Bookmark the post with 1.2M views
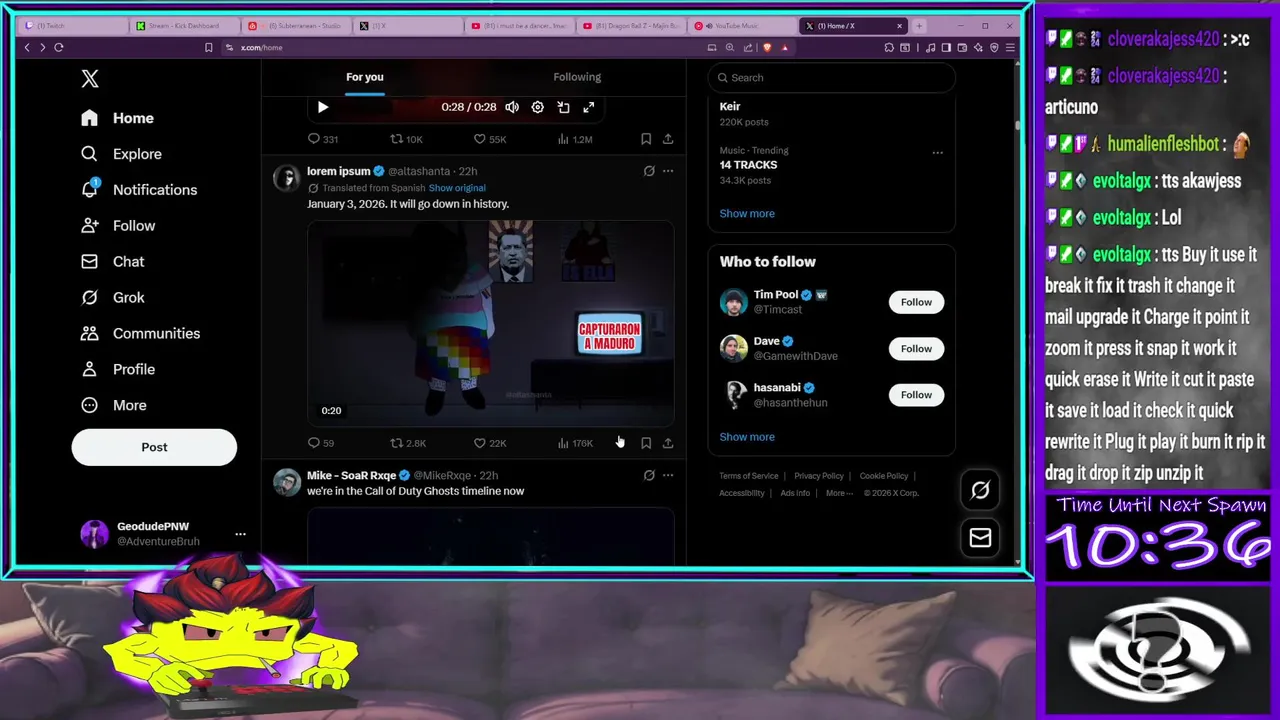This screenshot has height=720, width=1280. pos(646,139)
